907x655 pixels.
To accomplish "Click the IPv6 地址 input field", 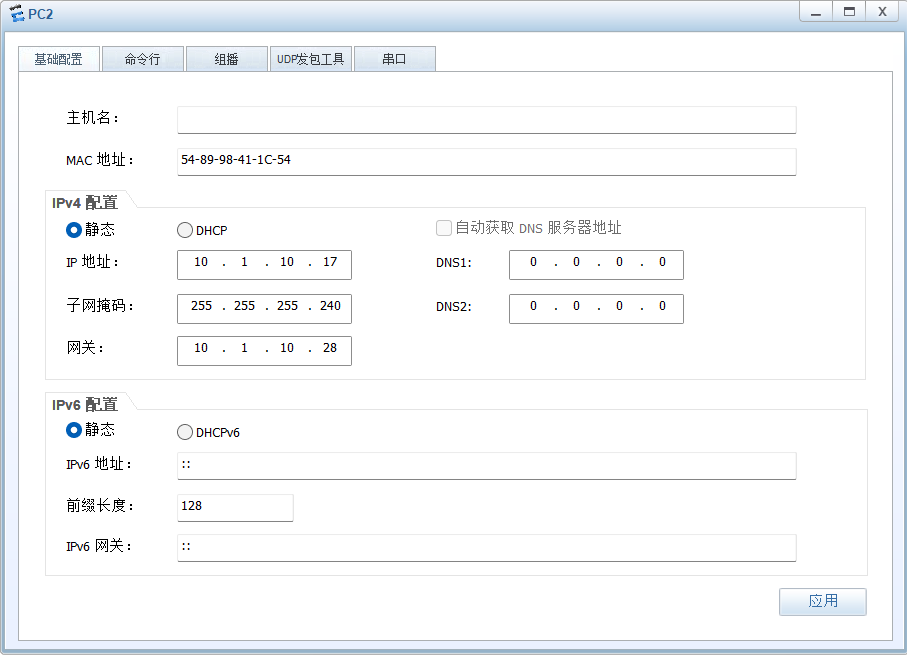I will click(486, 466).
